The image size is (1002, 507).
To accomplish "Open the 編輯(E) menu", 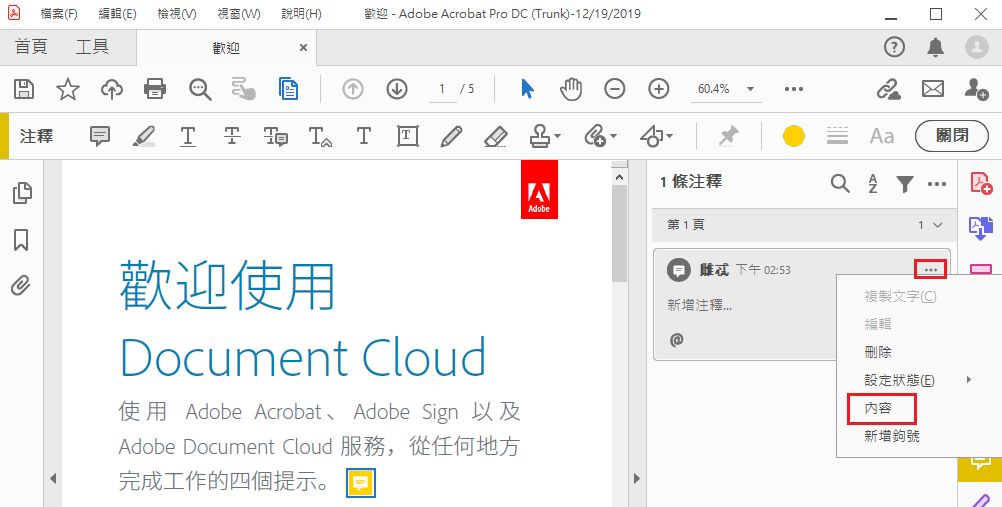I will coord(118,13).
